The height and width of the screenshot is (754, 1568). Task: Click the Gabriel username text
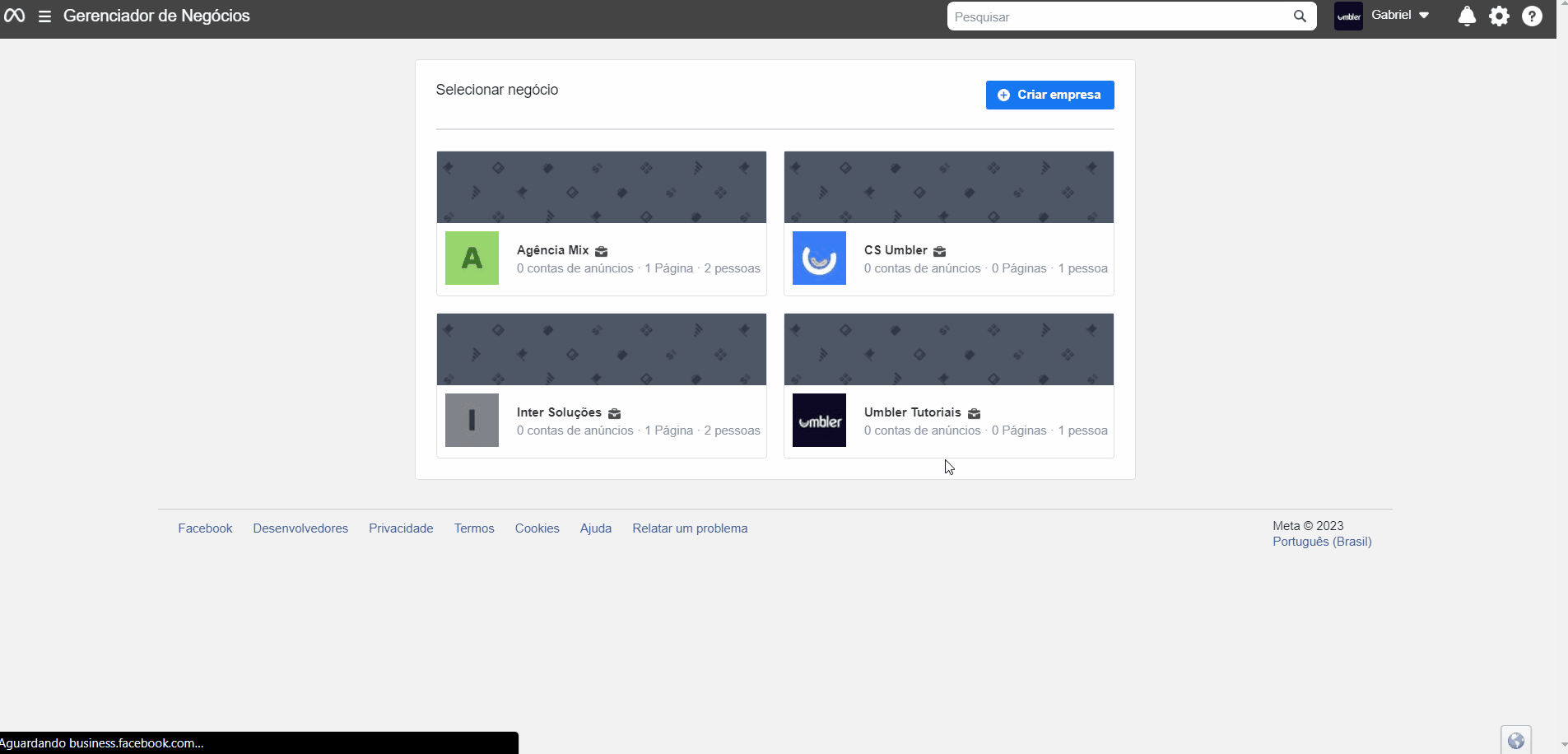(1391, 15)
